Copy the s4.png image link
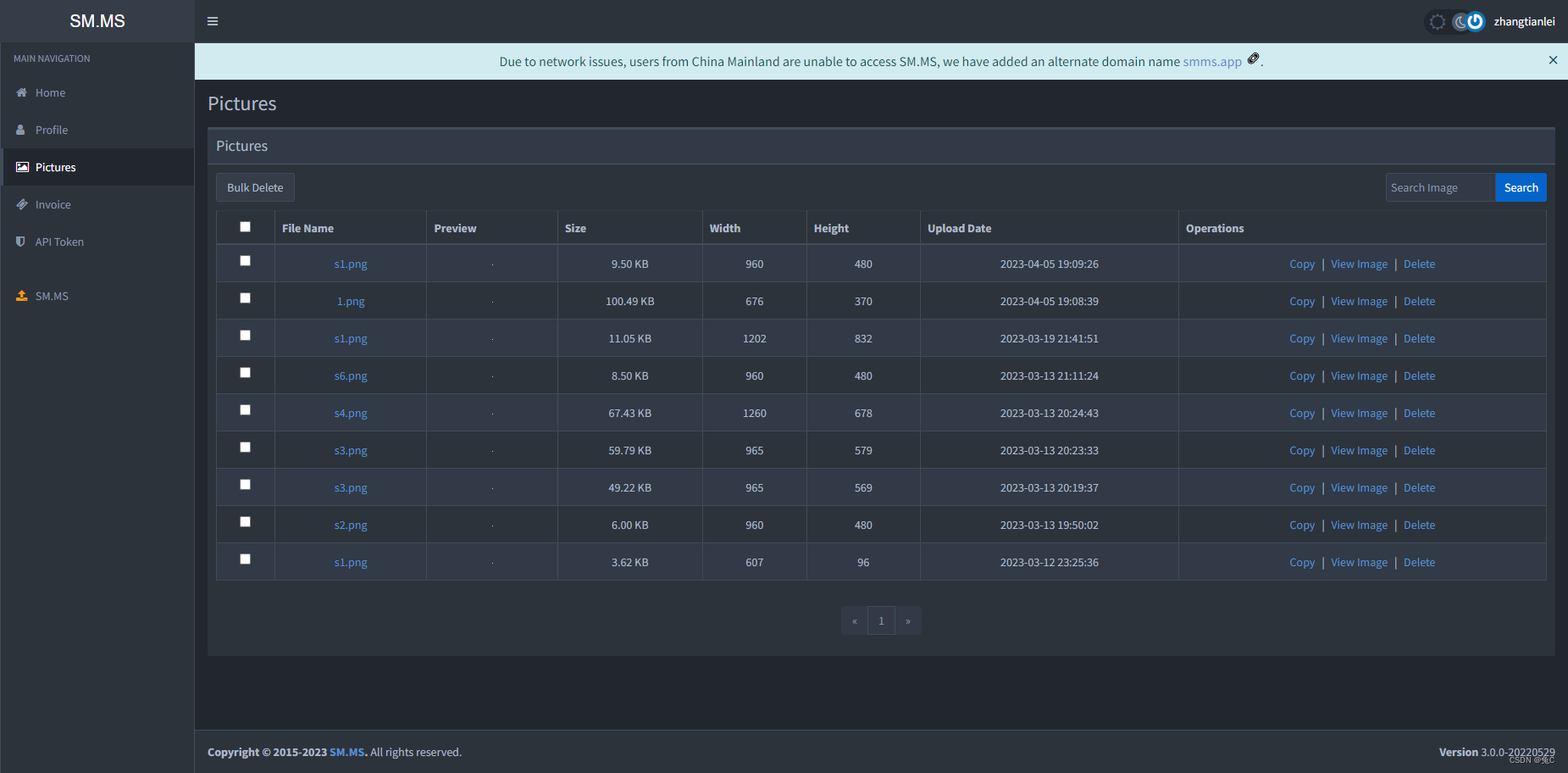Viewport: 1568px width, 773px height. click(x=1302, y=414)
